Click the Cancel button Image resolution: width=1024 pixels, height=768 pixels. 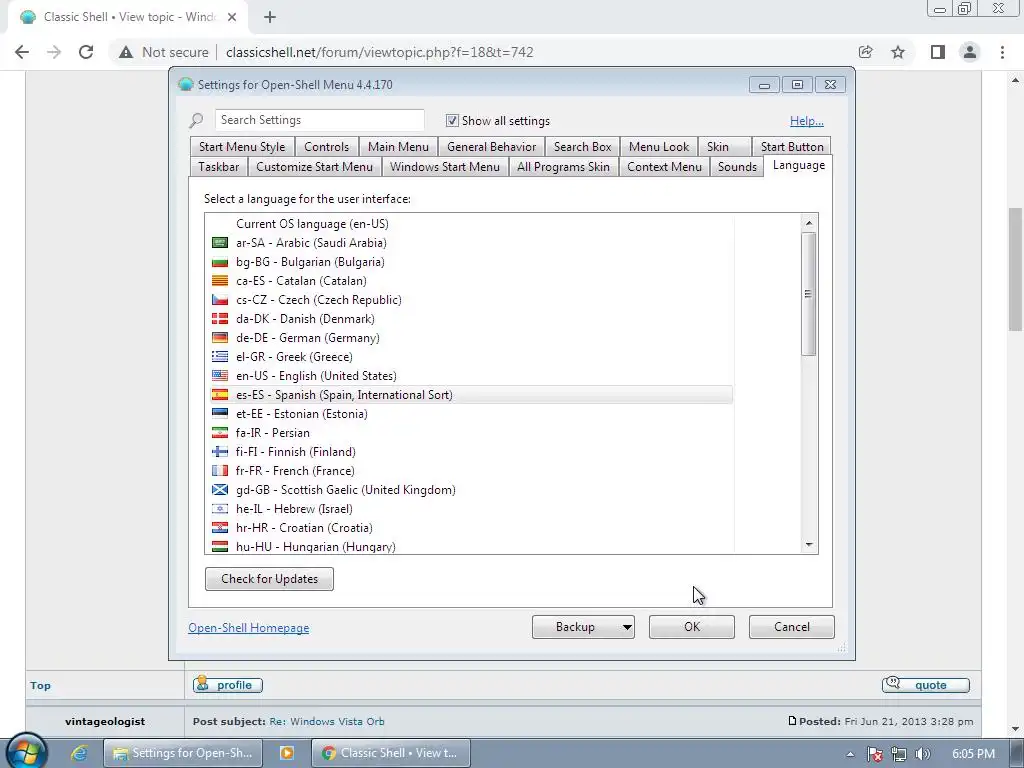tap(792, 627)
